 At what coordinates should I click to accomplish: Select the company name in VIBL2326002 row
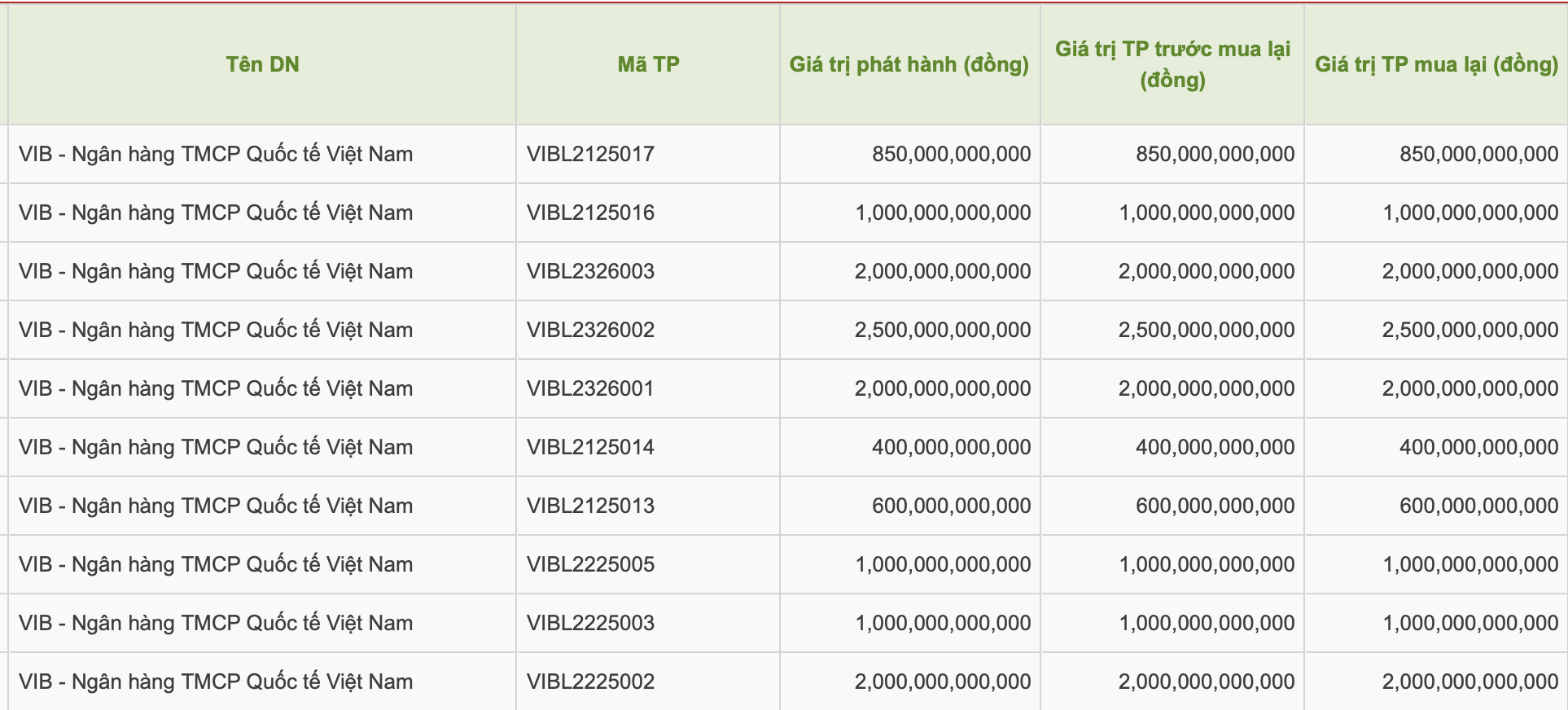[216, 330]
